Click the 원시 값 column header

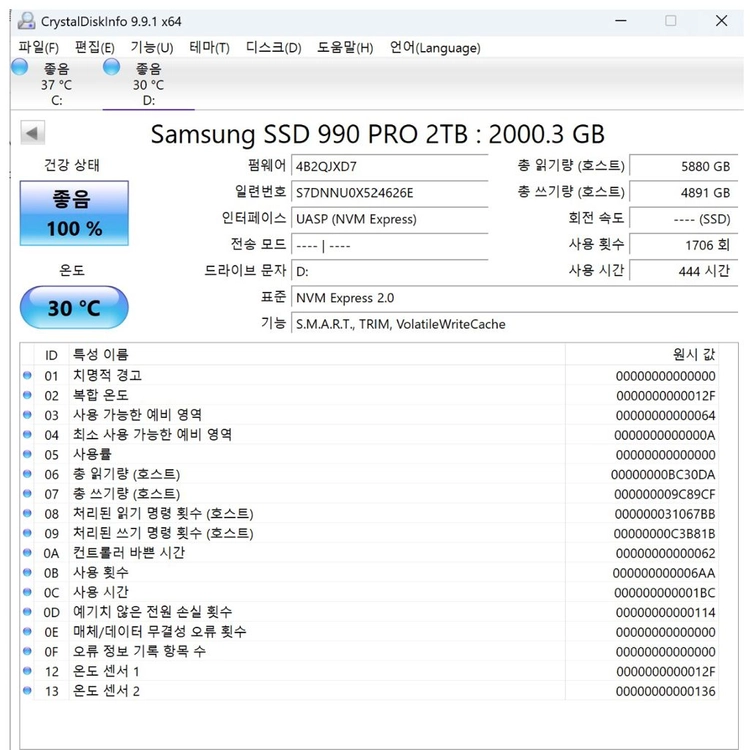[641, 355]
